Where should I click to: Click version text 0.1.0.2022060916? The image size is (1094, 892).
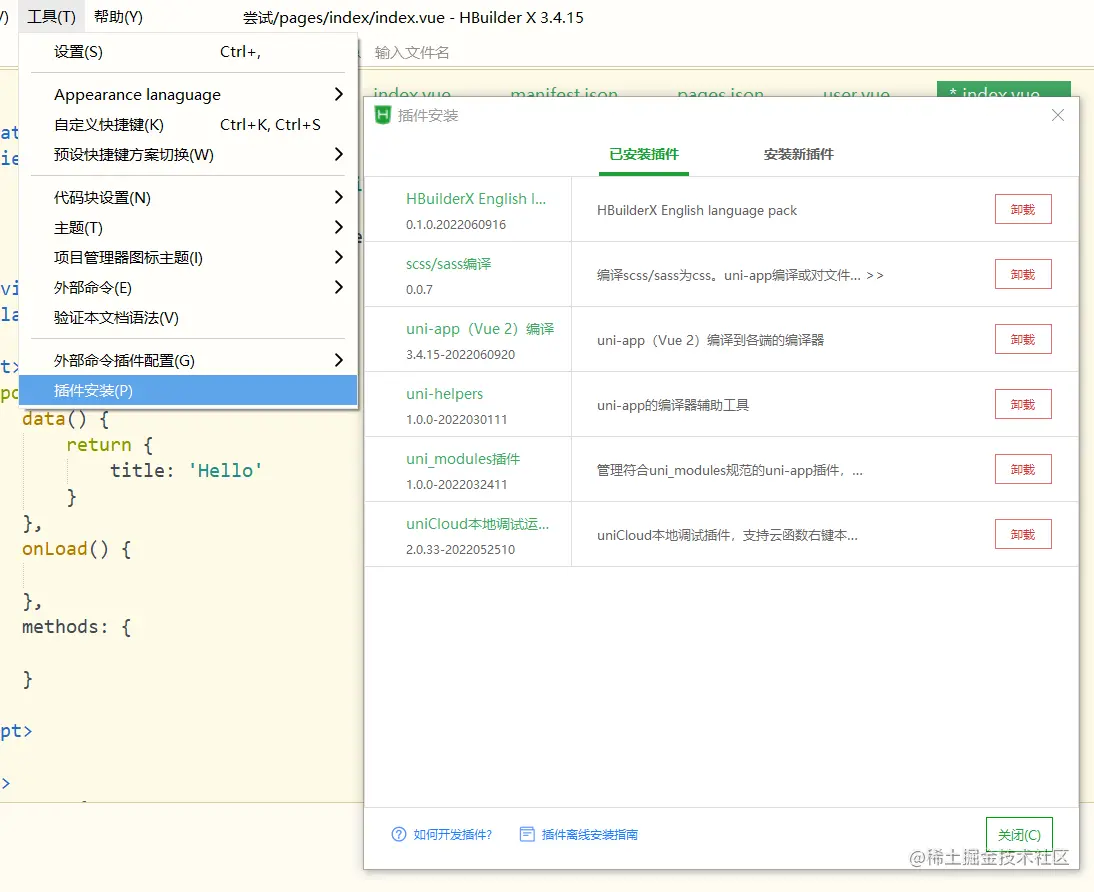point(456,225)
